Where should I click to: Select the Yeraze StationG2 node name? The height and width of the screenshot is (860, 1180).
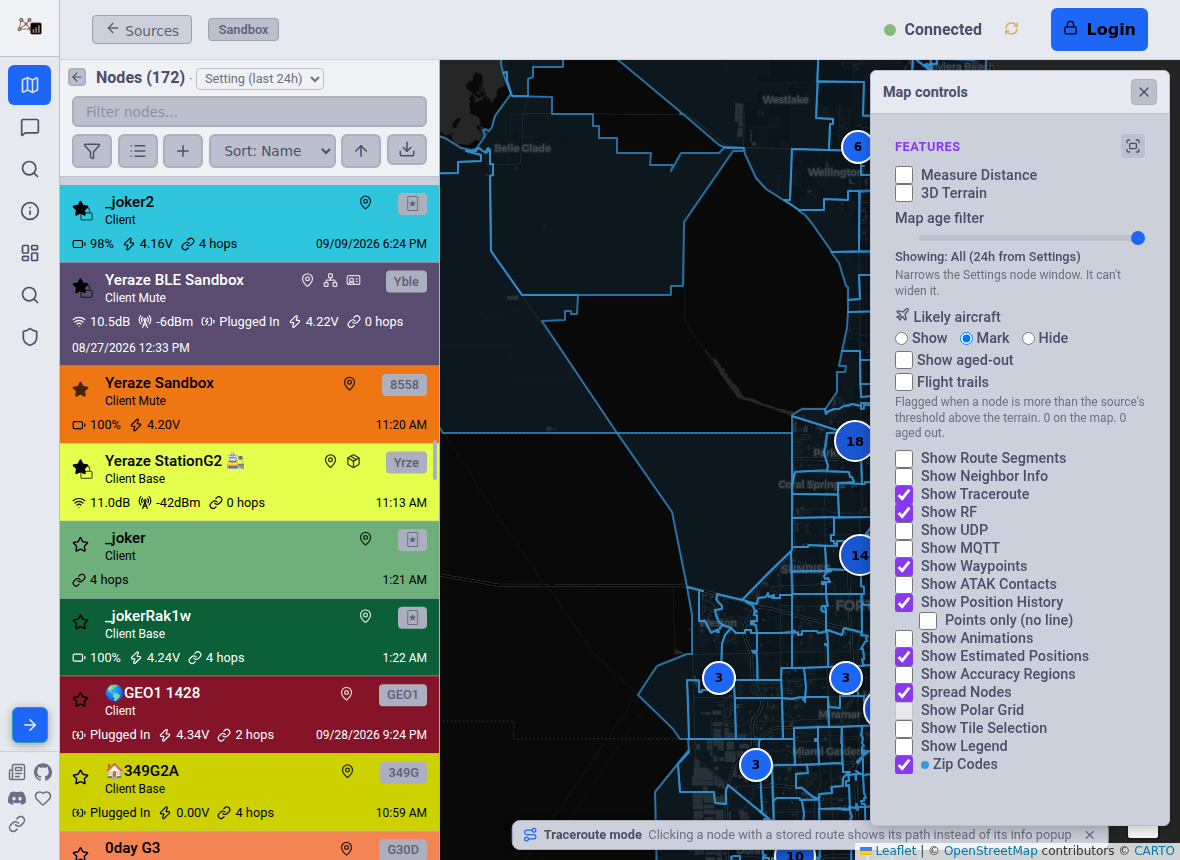[175, 460]
